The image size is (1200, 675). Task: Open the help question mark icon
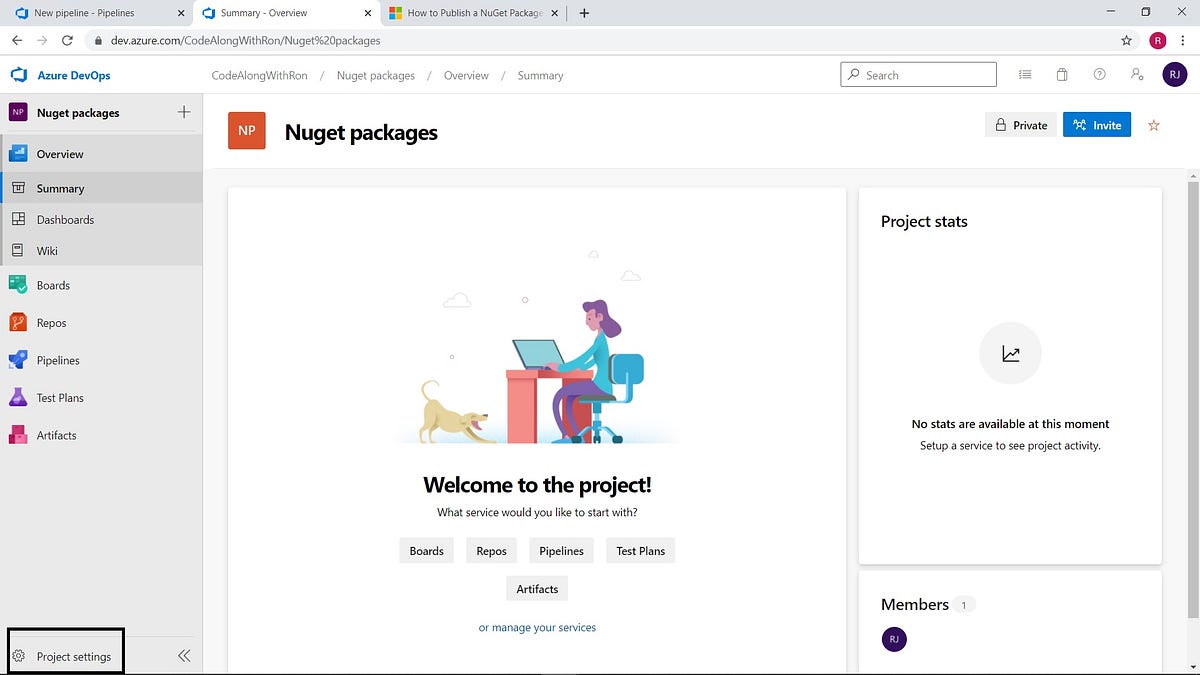[x=1100, y=75]
